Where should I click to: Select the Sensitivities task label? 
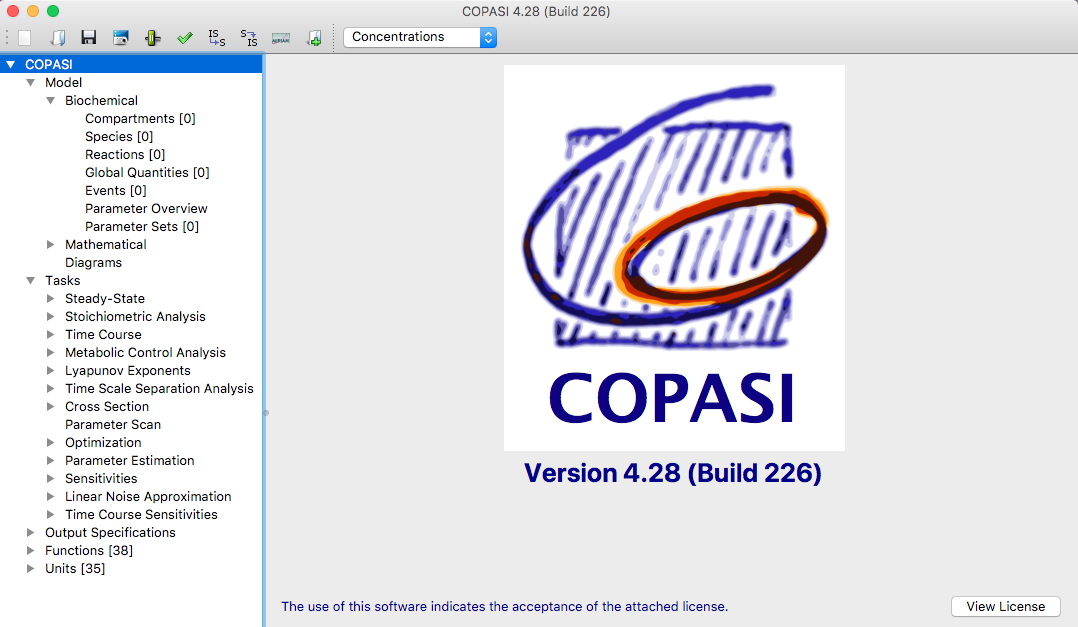(x=101, y=478)
